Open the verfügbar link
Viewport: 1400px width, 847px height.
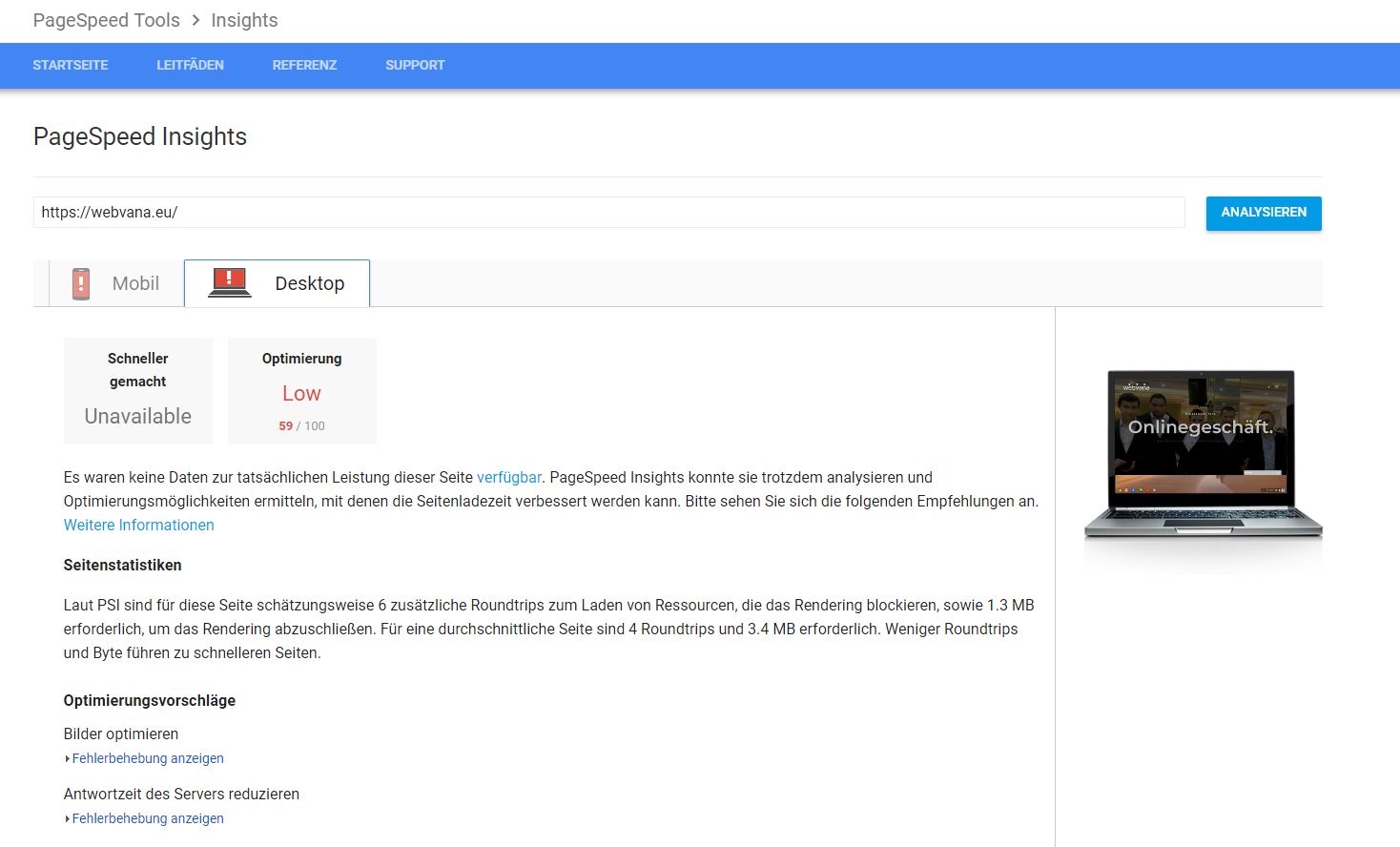click(x=509, y=477)
